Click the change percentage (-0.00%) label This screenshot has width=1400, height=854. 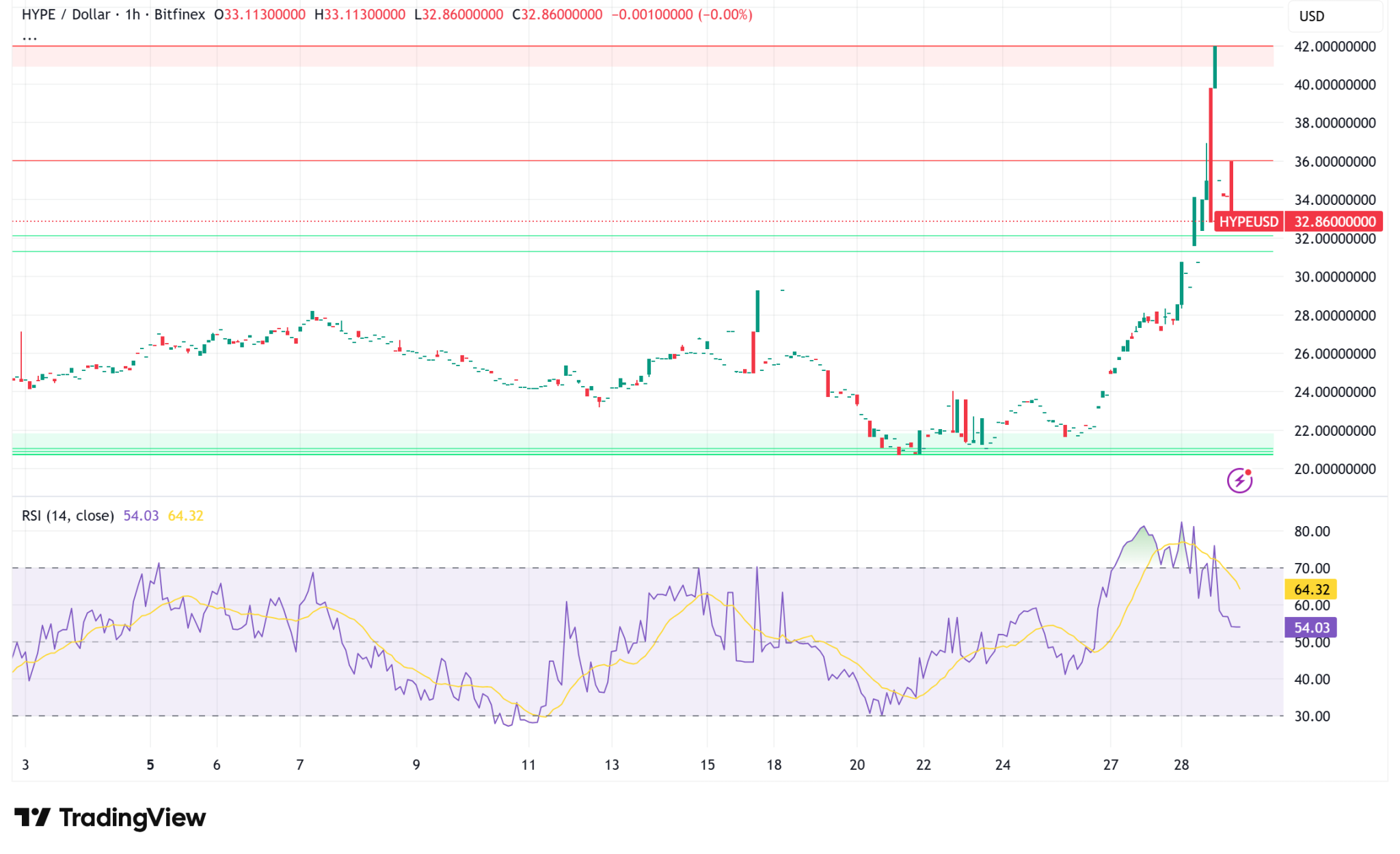click(729, 14)
